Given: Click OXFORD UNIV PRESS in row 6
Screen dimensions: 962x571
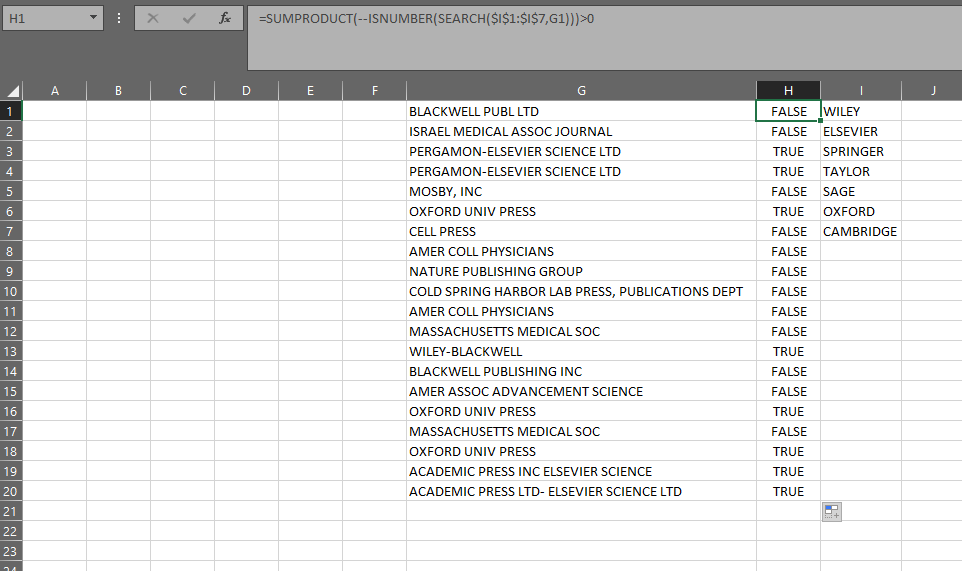Looking at the screenshot, I should [581, 212].
